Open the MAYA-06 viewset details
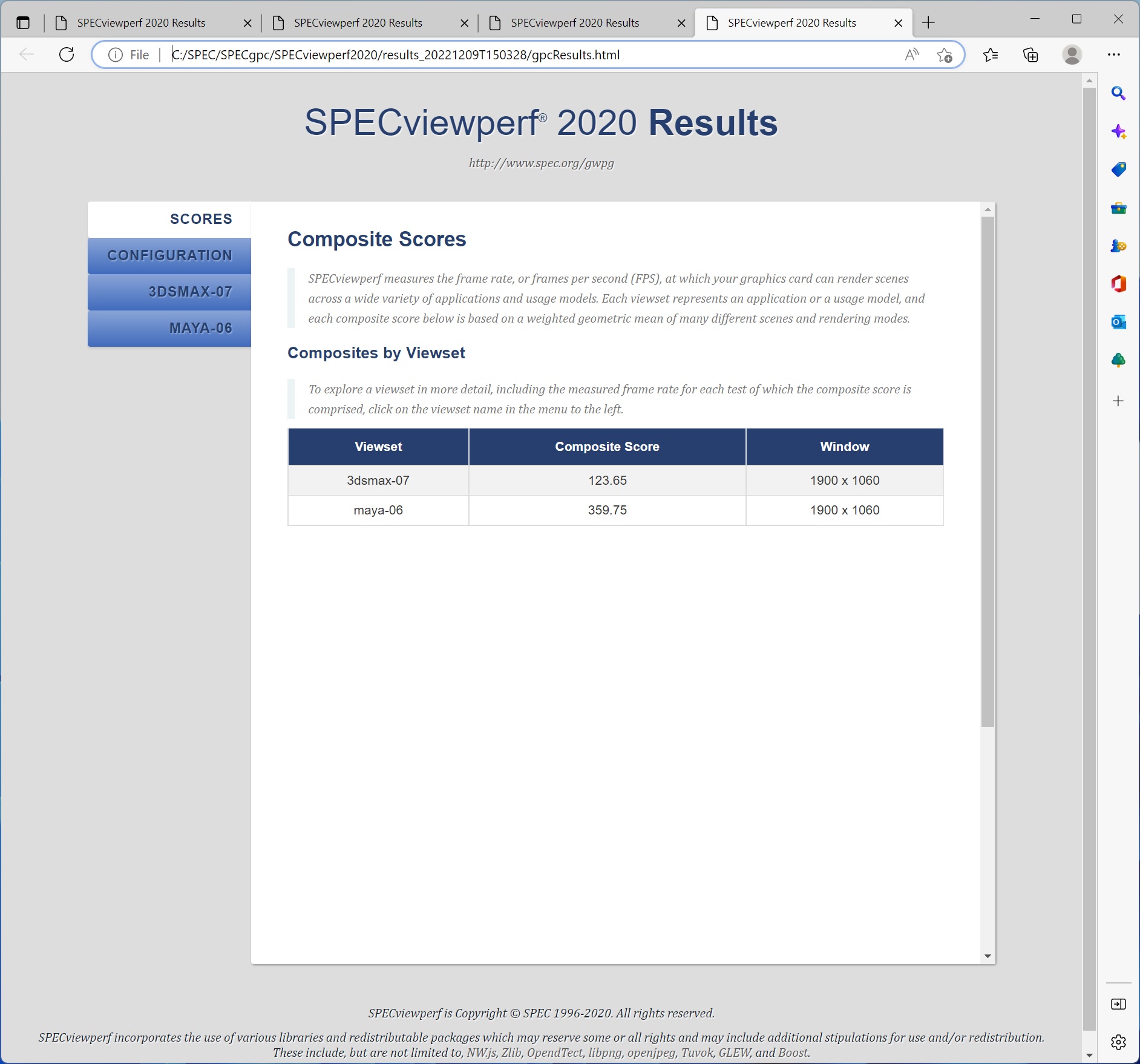This screenshot has width=1140, height=1064. [x=169, y=328]
